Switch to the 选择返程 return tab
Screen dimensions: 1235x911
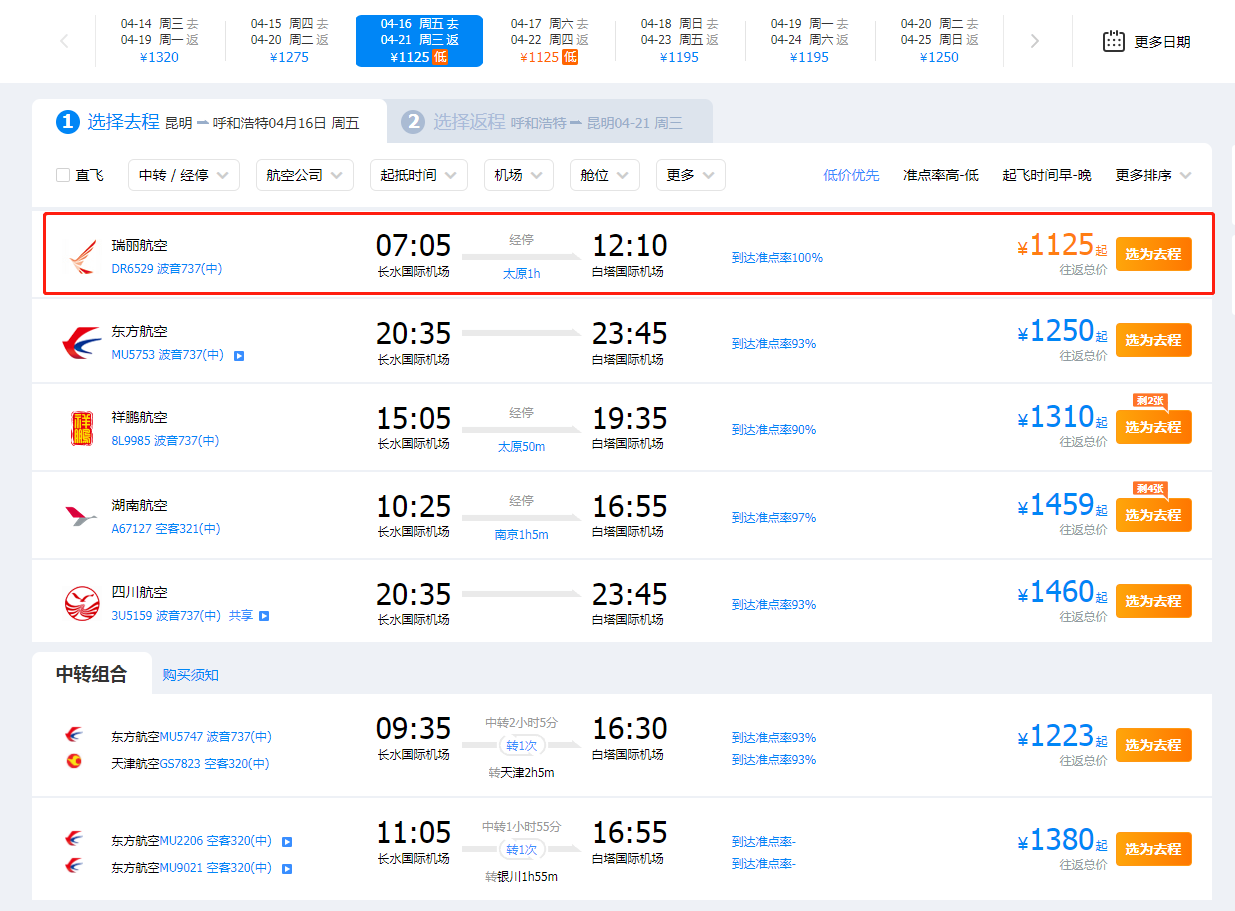tap(549, 123)
